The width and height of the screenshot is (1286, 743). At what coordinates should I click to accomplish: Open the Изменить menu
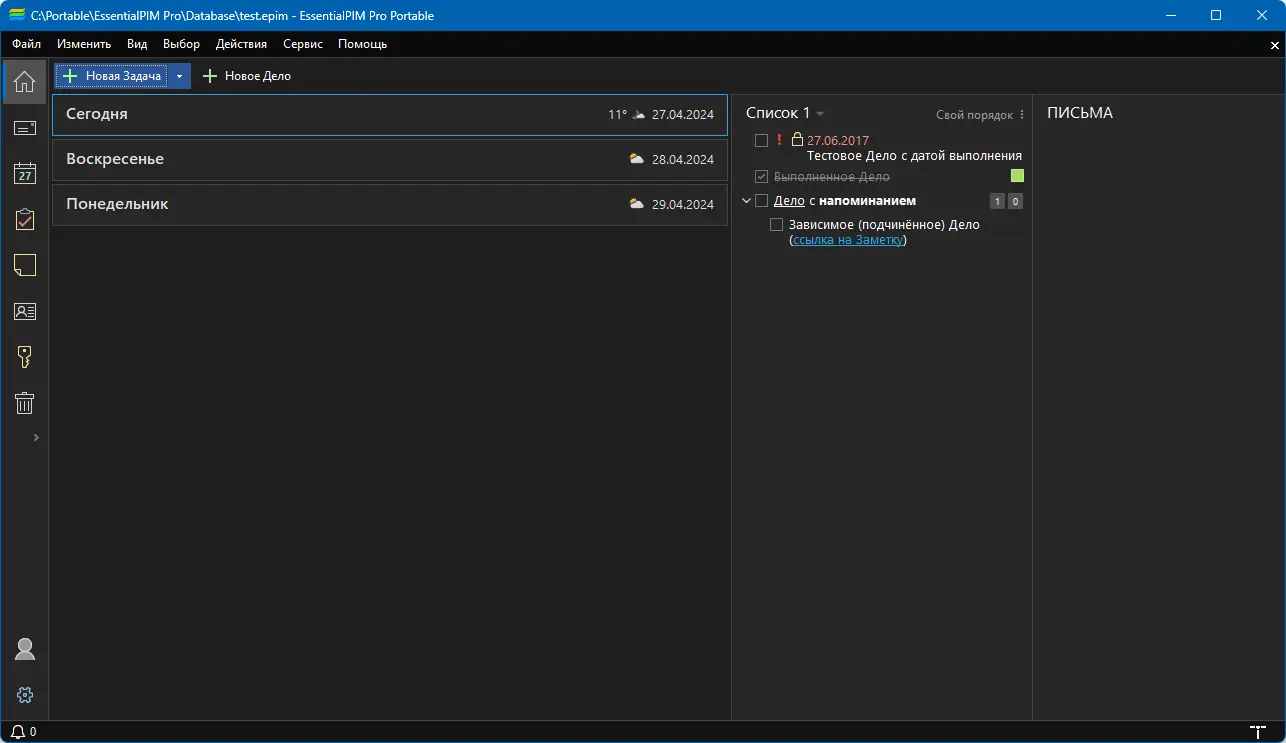point(84,44)
